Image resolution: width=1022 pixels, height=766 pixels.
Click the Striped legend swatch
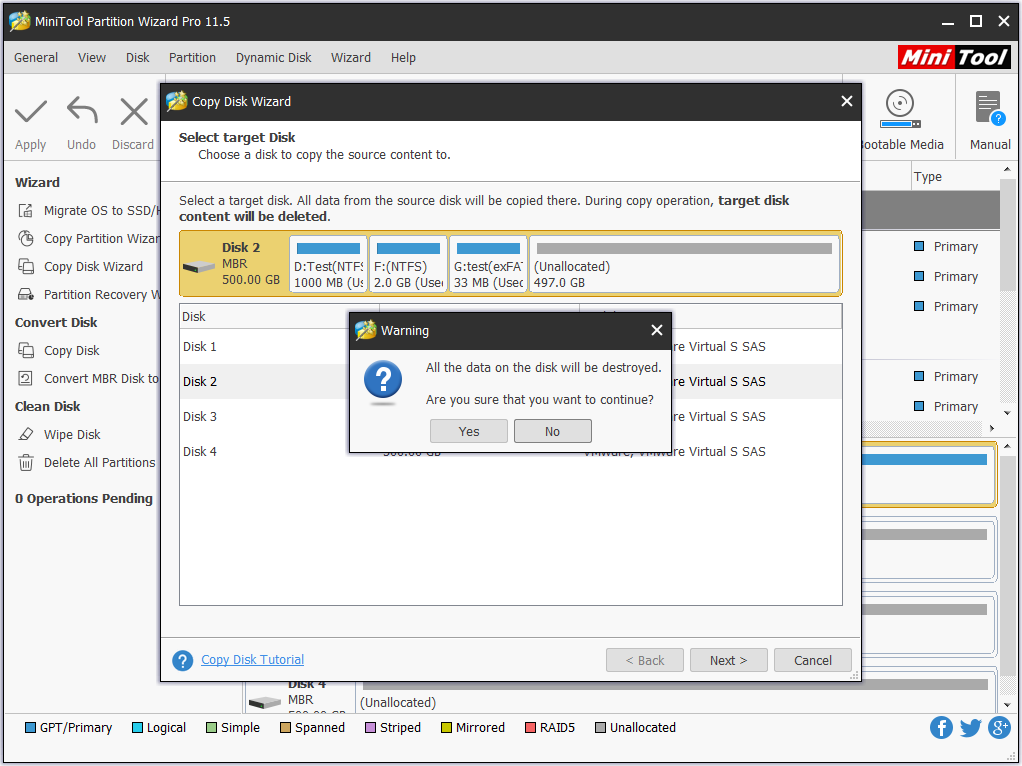pyautogui.click(x=370, y=728)
